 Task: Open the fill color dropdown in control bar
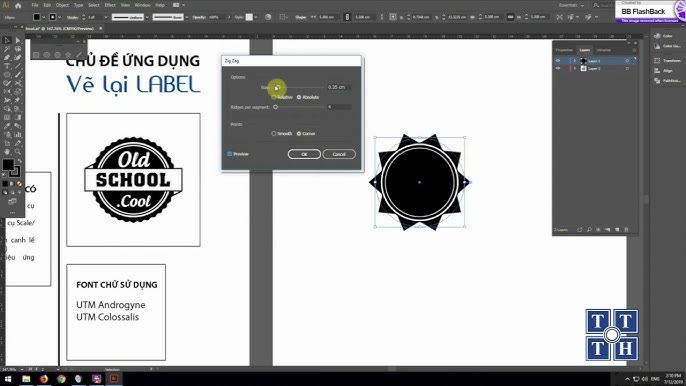[44, 17]
